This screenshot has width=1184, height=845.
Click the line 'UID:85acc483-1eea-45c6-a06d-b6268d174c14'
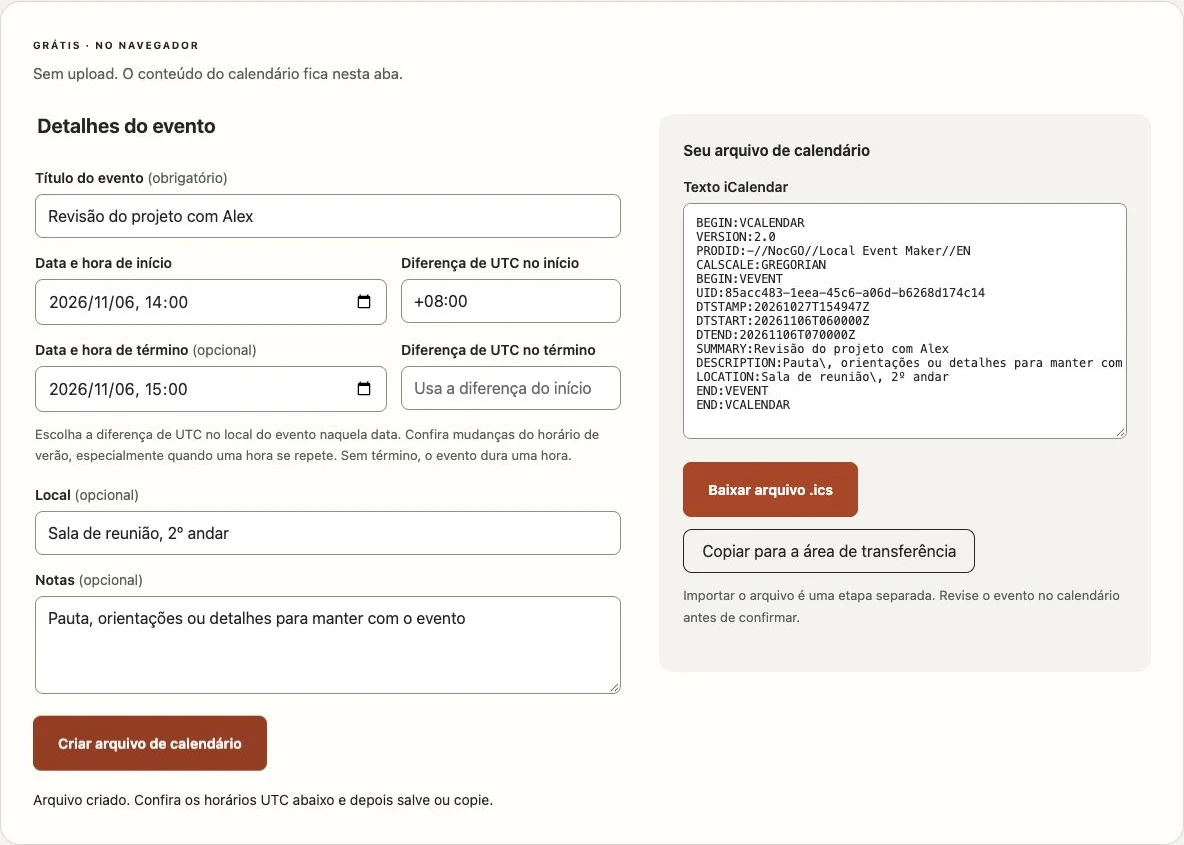pos(840,293)
